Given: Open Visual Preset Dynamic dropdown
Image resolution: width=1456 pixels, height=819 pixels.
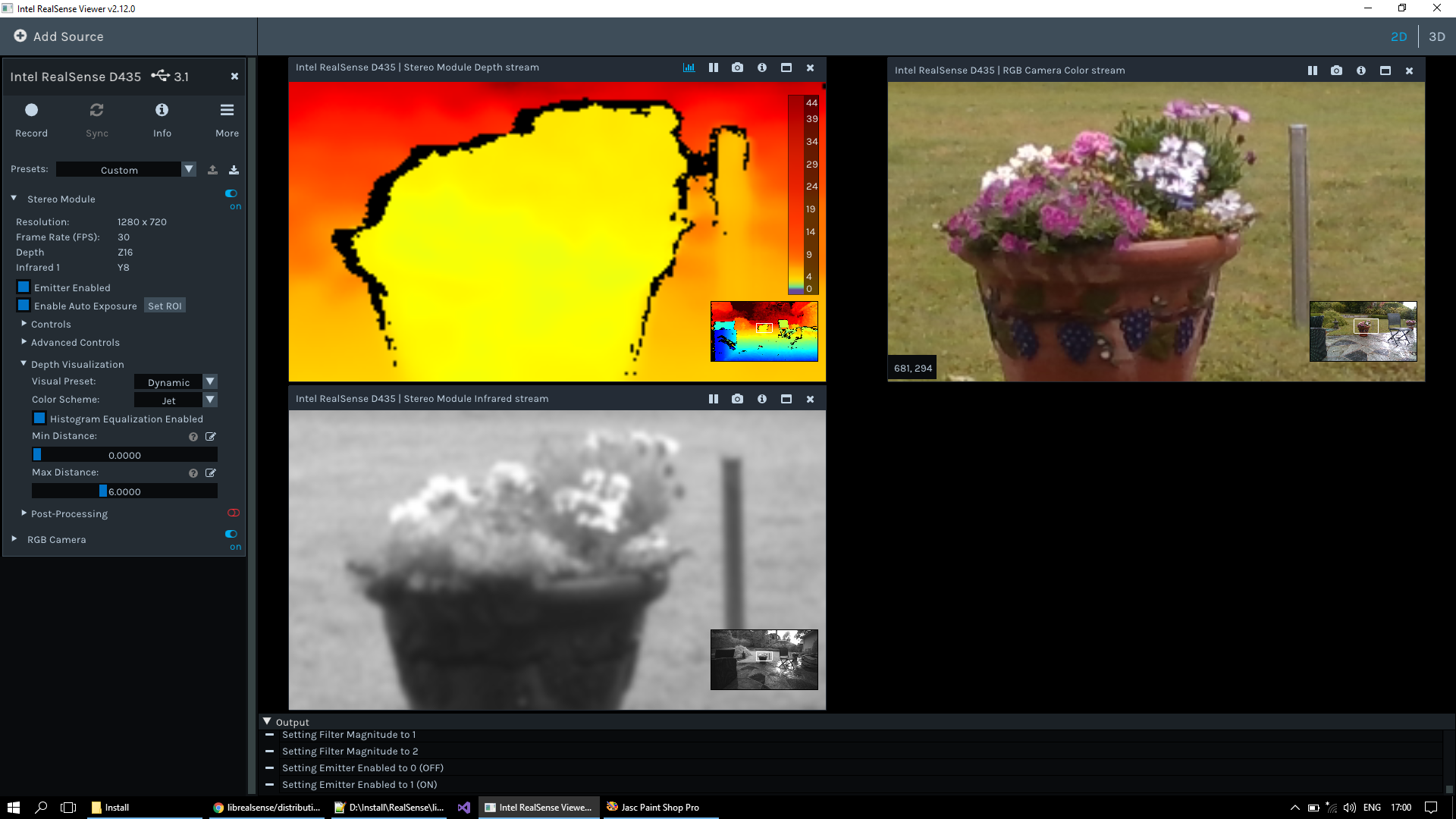Looking at the screenshot, I should 176,382.
